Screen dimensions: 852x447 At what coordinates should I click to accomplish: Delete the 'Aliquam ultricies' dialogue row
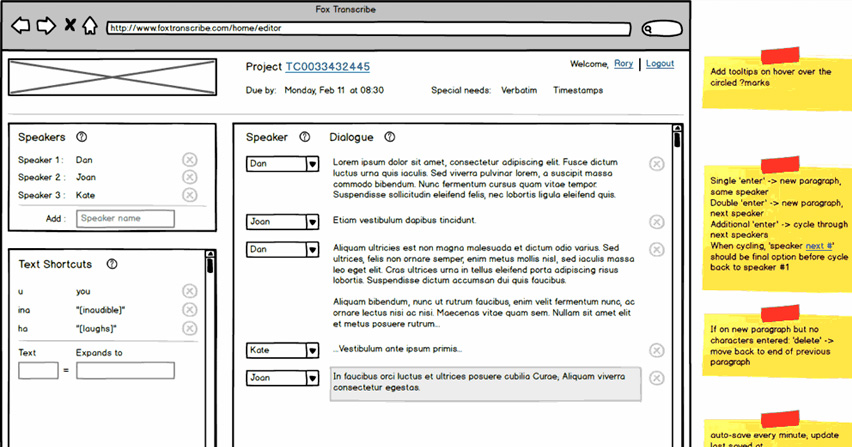tap(656, 249)
